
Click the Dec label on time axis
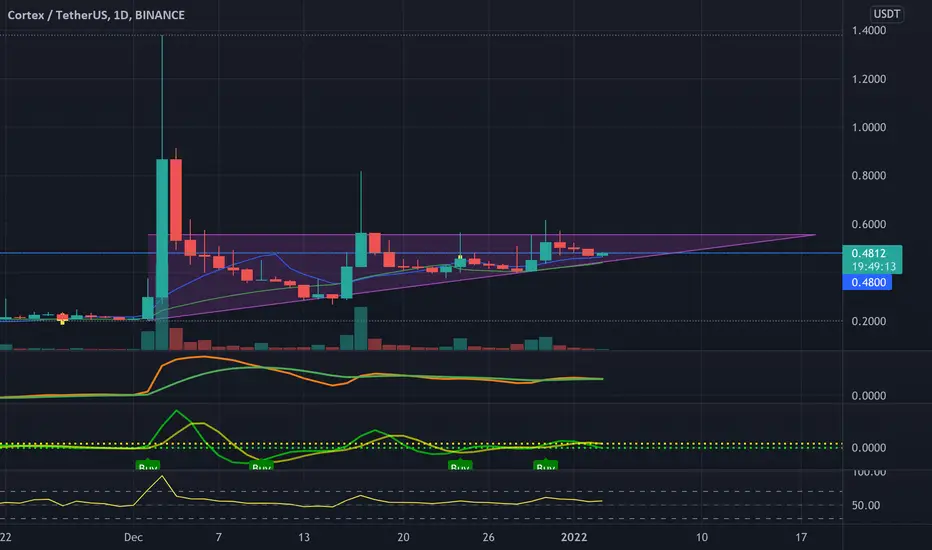tap(133, 538)
